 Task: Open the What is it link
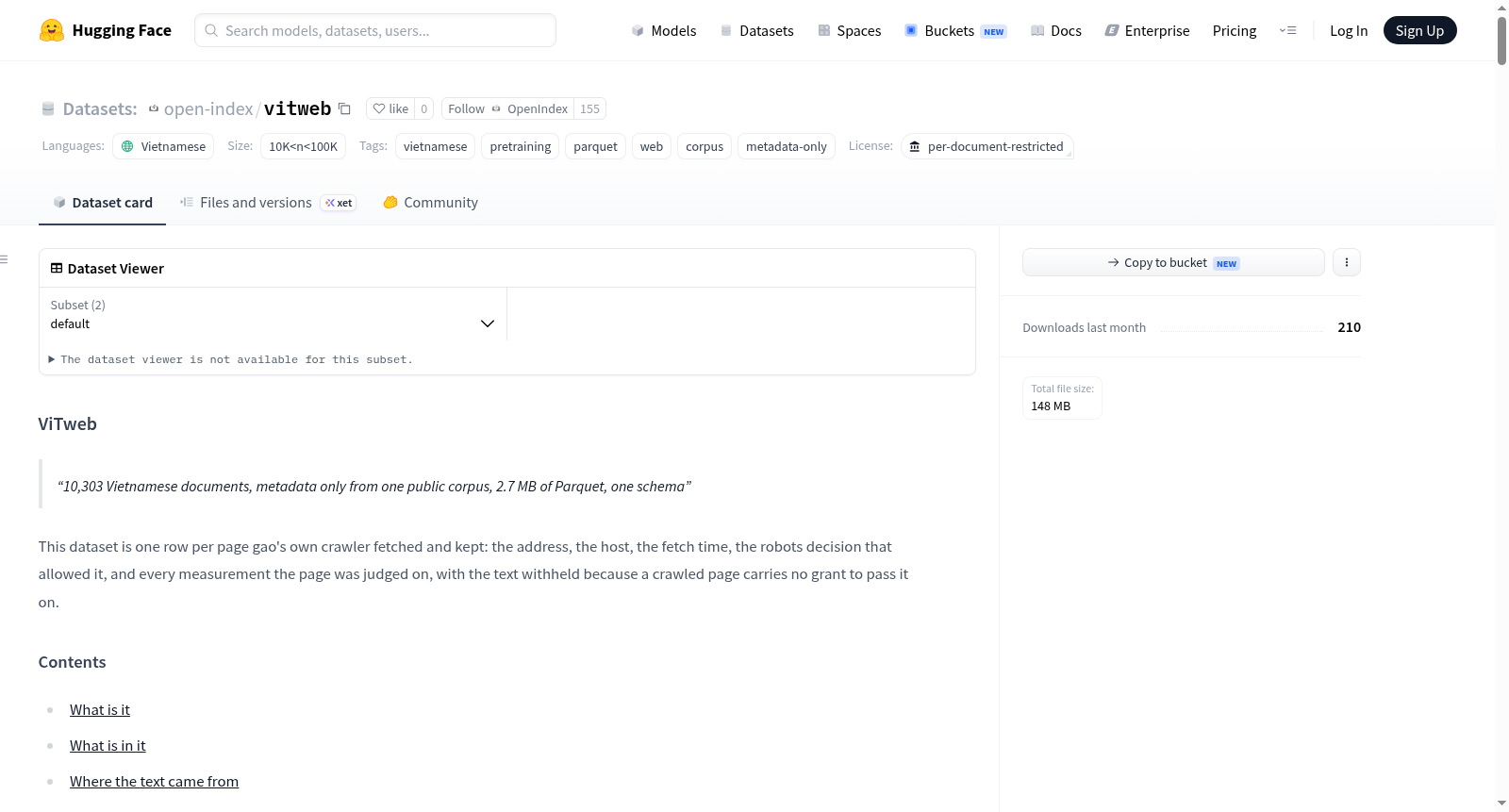point(100,710)
